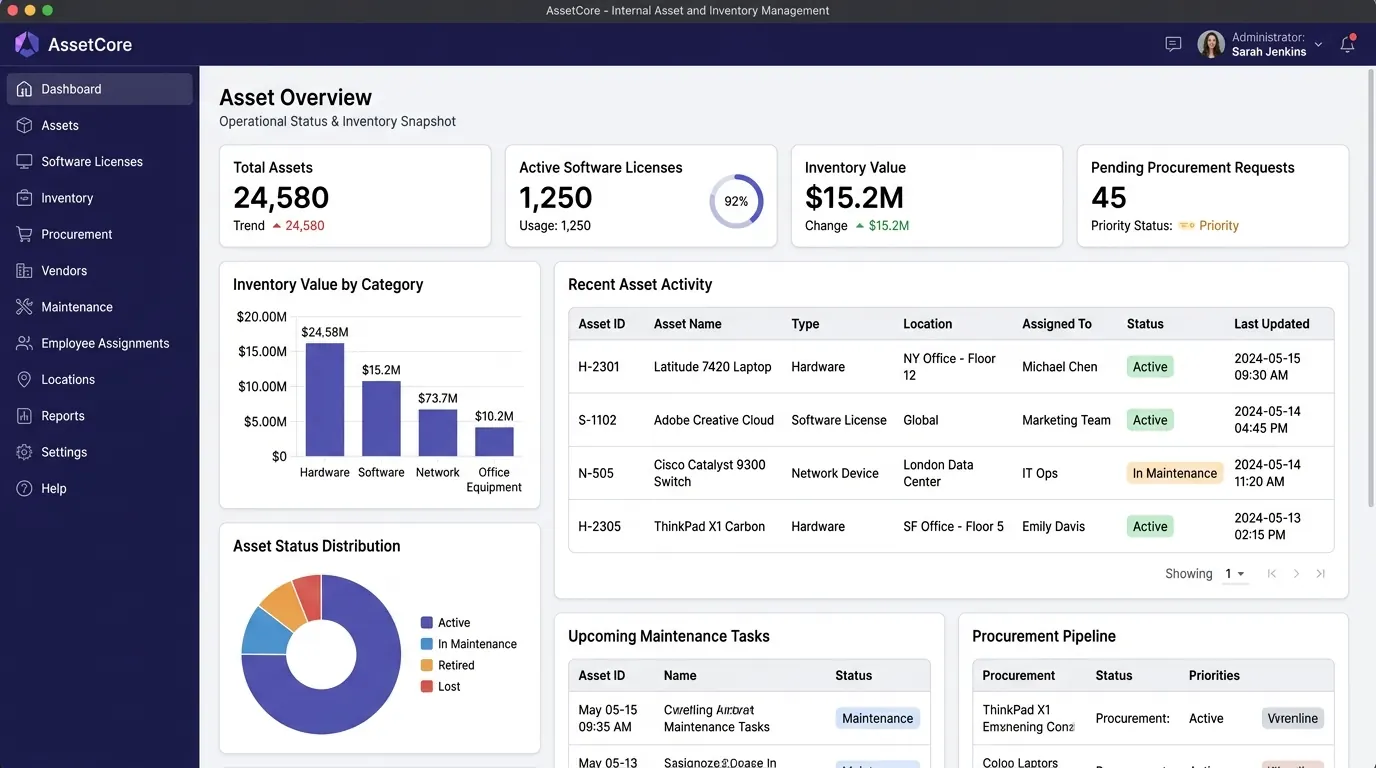Sort by the Last Updated column header

(1271, 324)
